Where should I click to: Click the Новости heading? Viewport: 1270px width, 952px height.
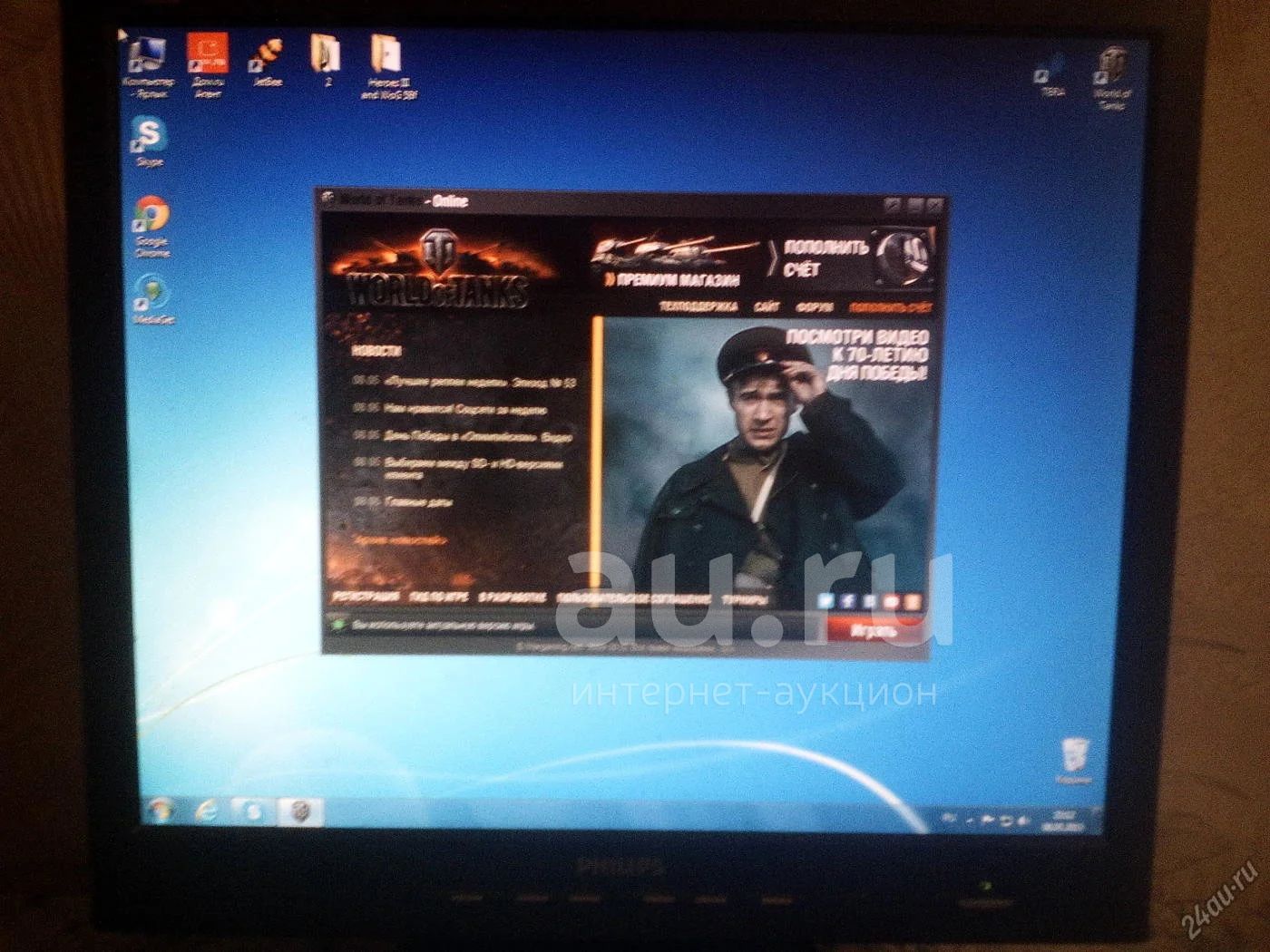click(376, 350)
